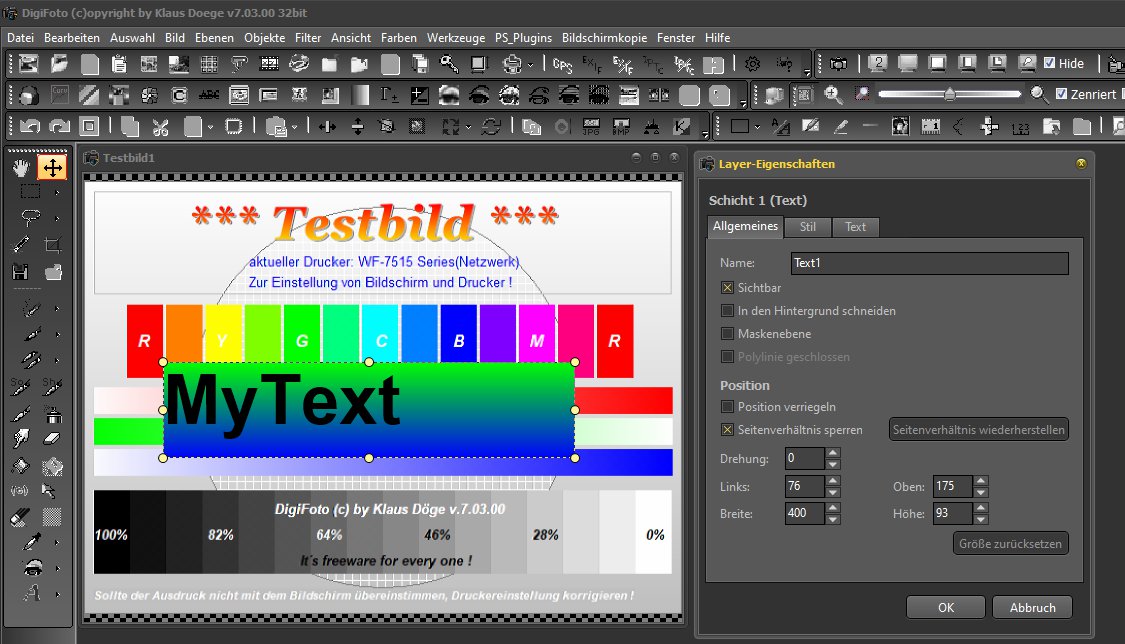
Task: Click the floppy disk save tool icon
Action: point(21,272)
